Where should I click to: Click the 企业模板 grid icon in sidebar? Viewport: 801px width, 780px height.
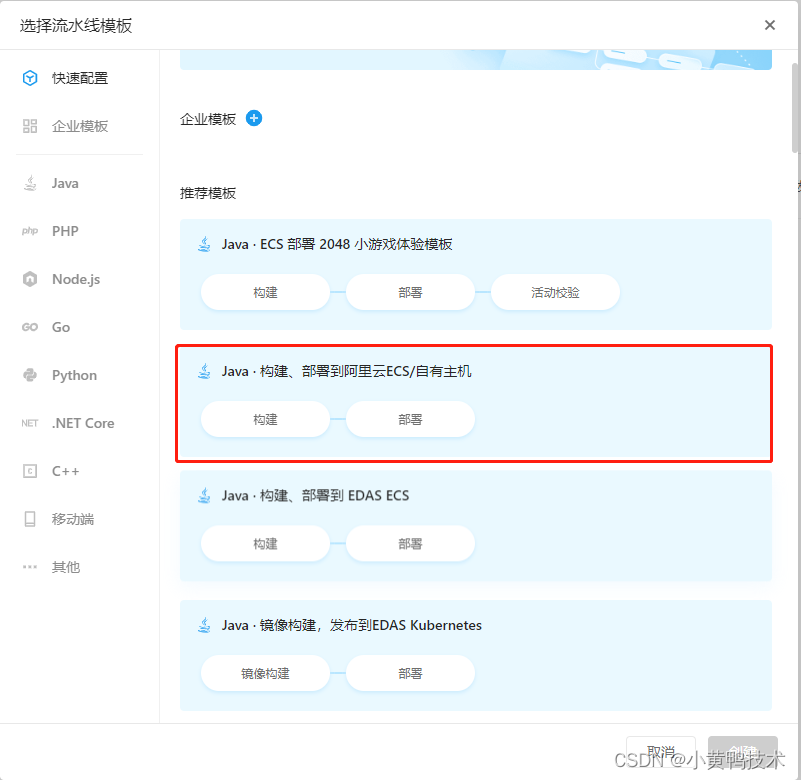click(30, 126)
